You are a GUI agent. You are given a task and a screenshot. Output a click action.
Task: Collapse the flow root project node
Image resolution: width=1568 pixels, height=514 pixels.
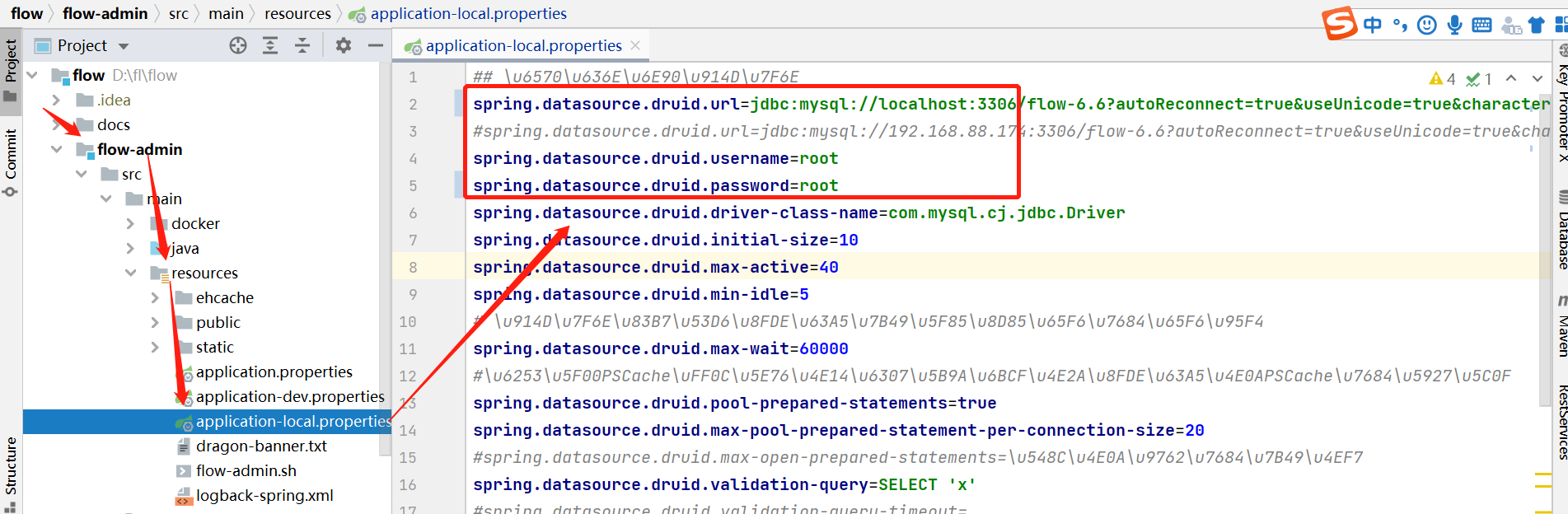(x=32, y=75)
